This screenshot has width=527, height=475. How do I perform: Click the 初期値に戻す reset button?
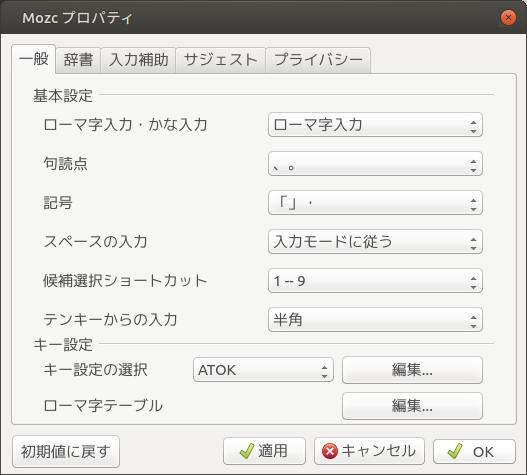66,451
